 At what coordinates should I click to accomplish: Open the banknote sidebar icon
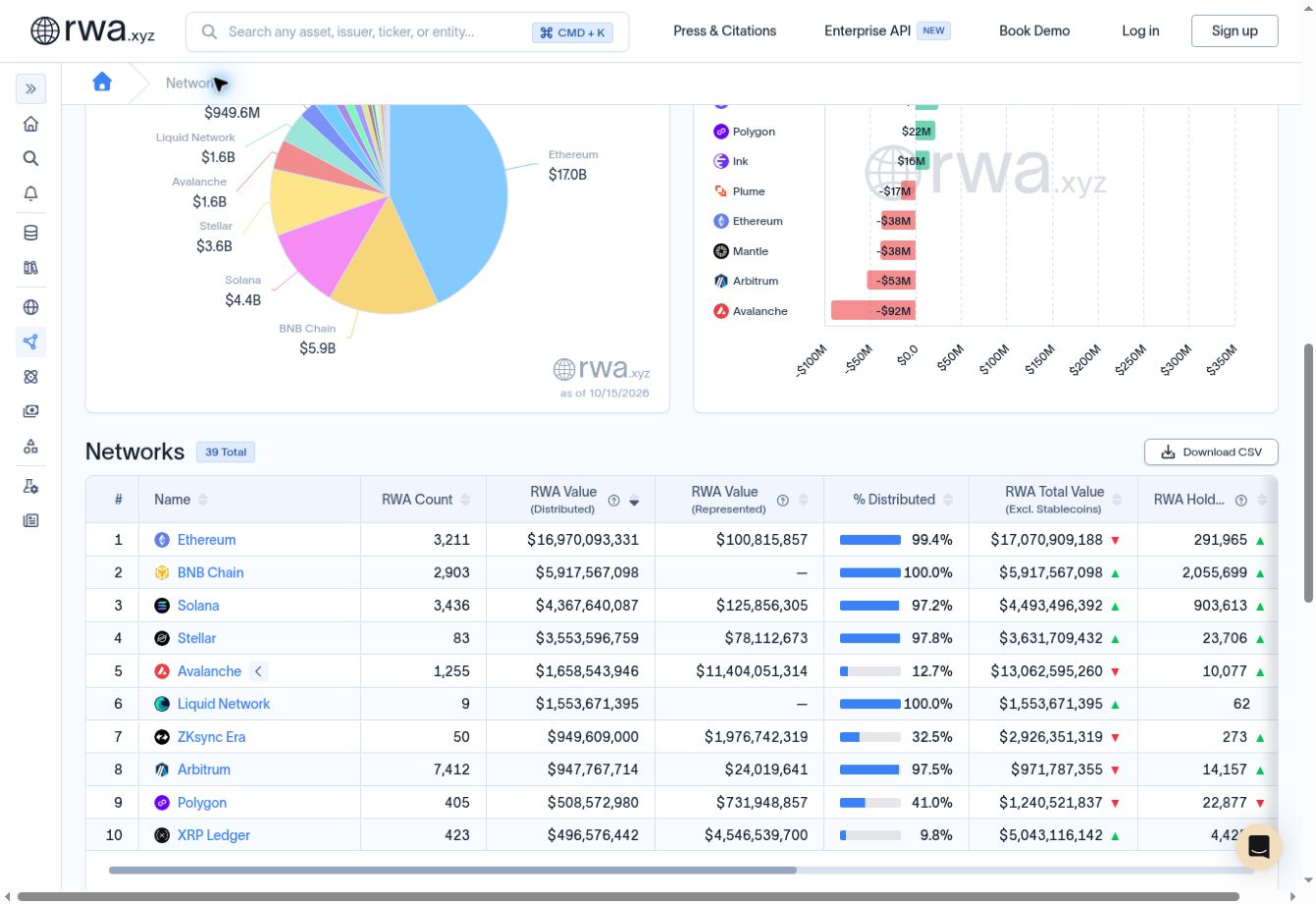30,411
